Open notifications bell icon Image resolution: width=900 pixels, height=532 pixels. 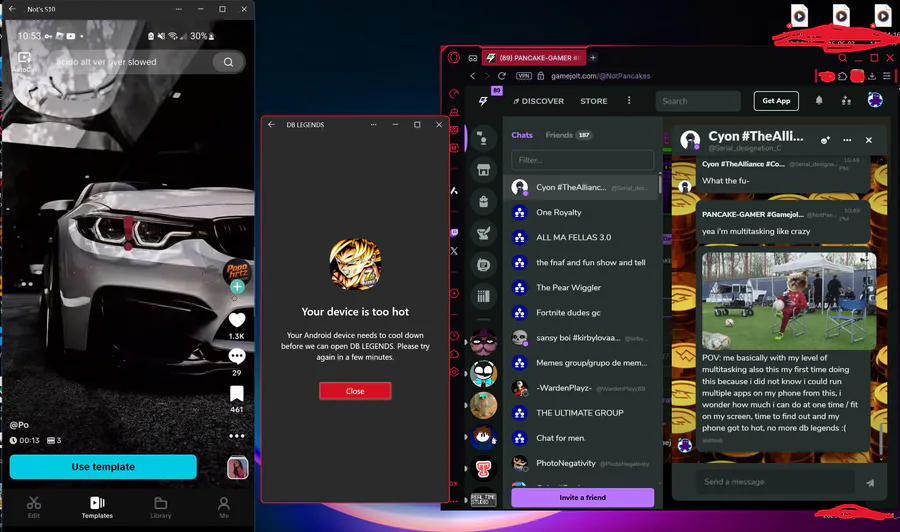(819, 100)
